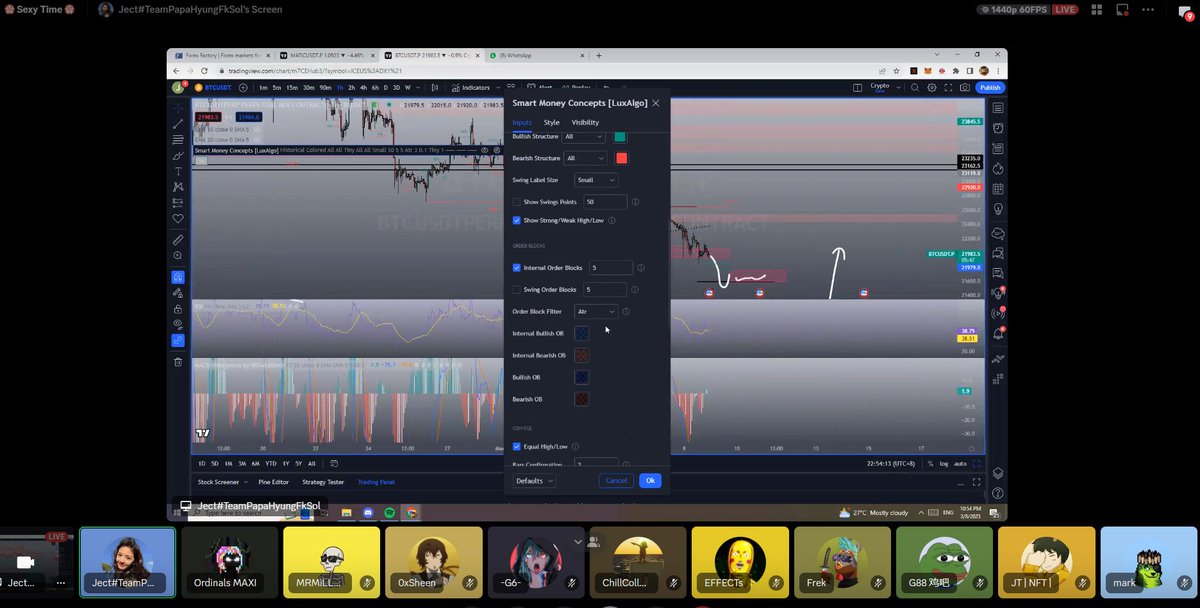The image size is (1200, 608).
Task: Enable Swing Order Blocks checkbox
Action: (516, 289)
